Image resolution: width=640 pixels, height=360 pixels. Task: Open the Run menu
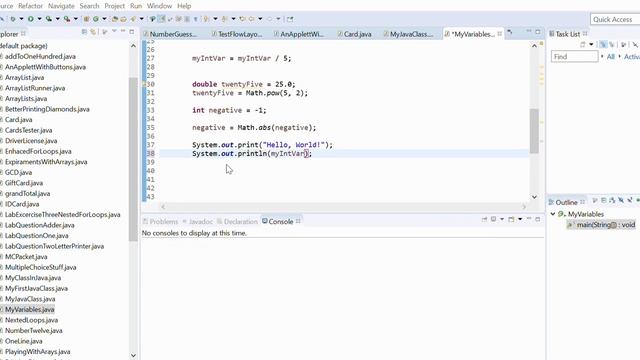pyautogui.click(x=136, y=6)
